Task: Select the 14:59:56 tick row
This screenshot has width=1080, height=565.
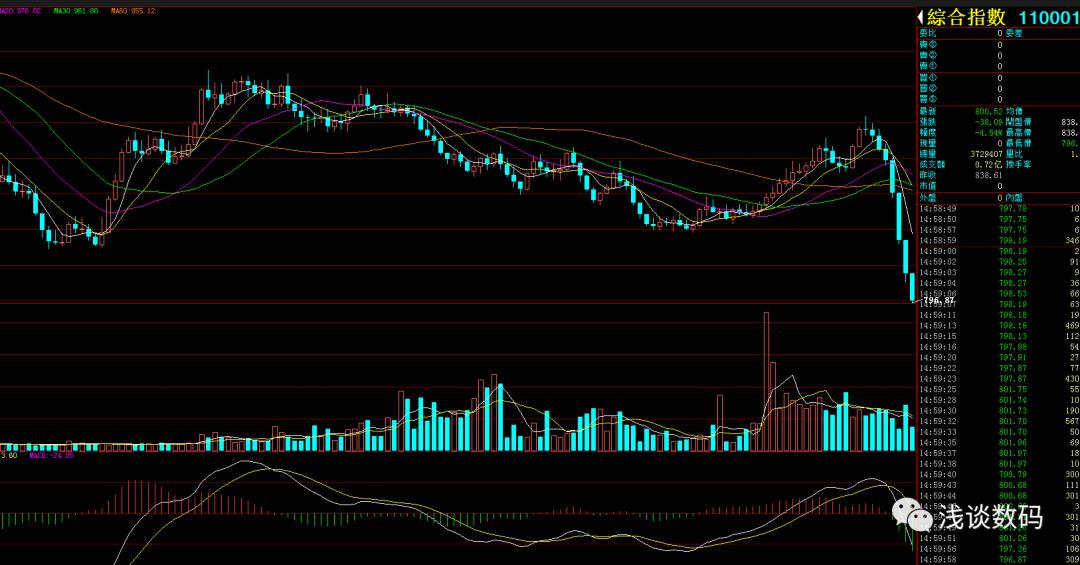Action: coord(999,549)
